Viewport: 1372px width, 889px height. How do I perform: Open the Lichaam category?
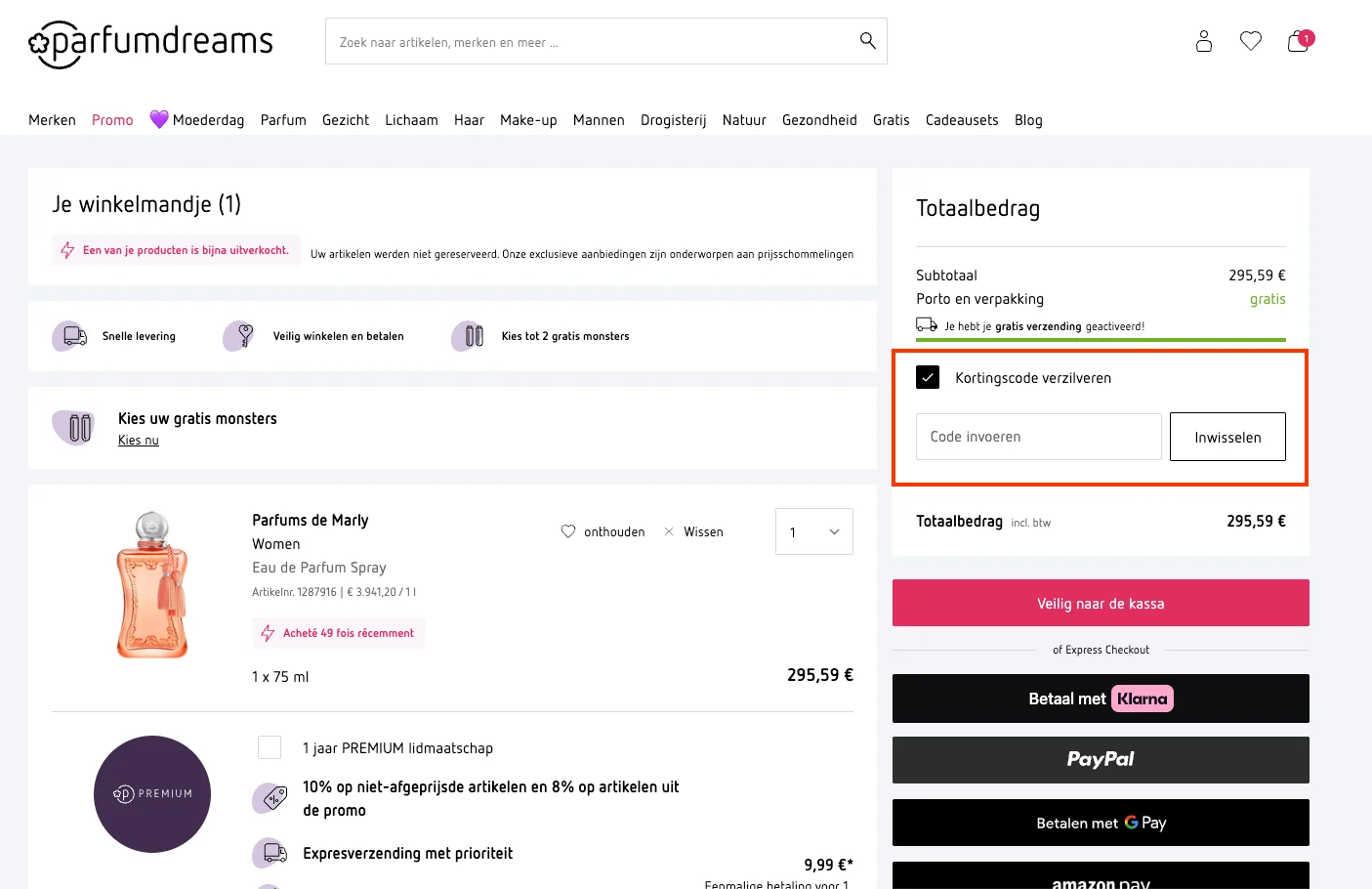tap(411, 120)
